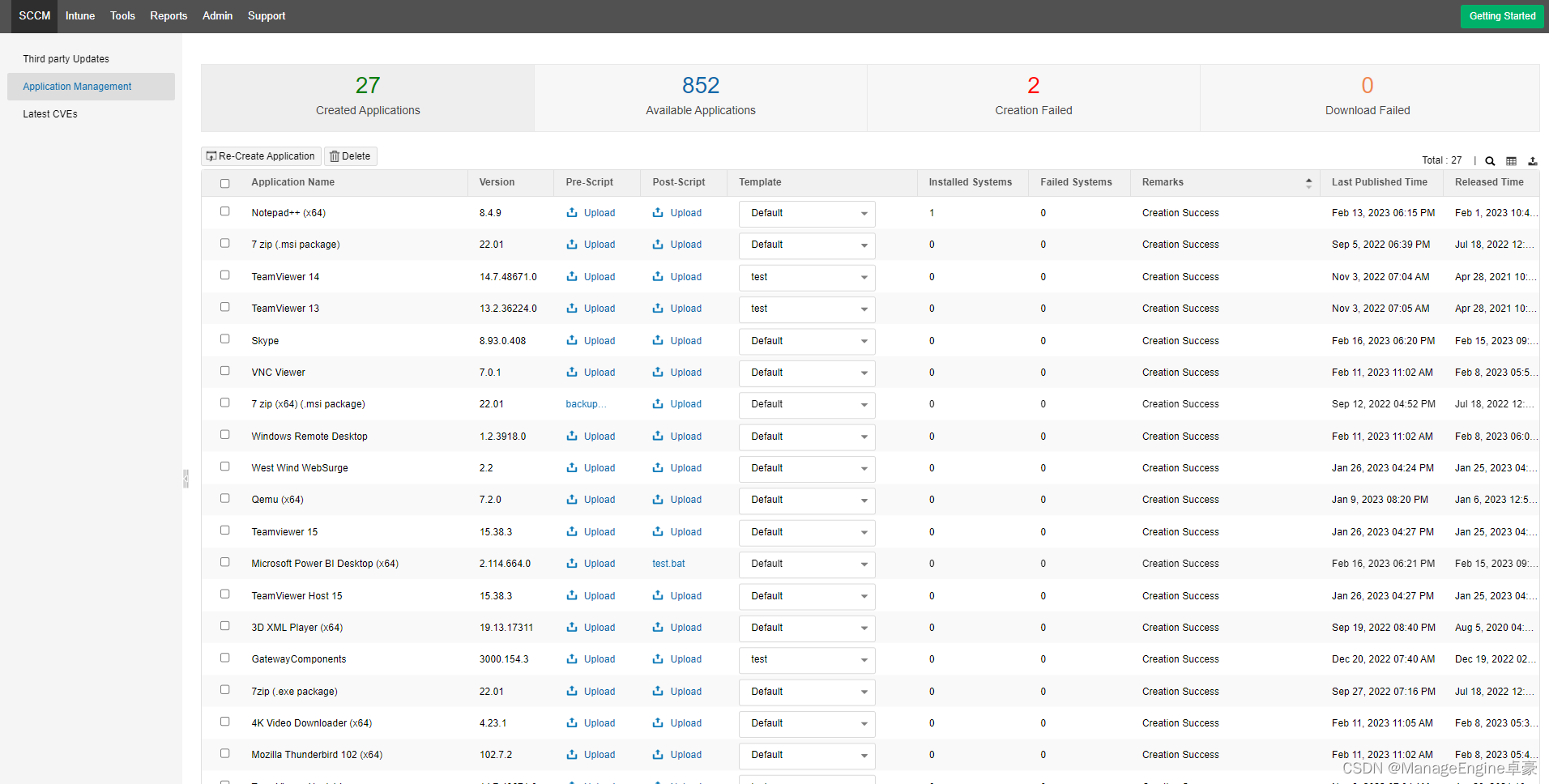Select Latest CVEs in the sidebar

click(x=50, y=114)
